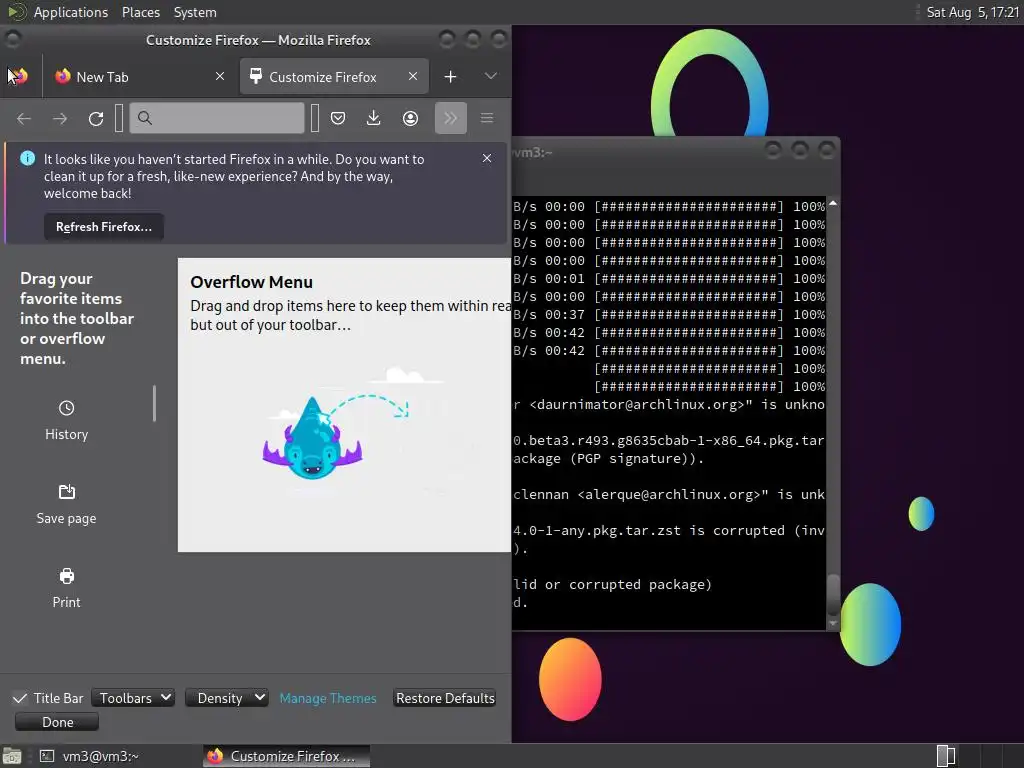Open the Places menu

(140, 12)
